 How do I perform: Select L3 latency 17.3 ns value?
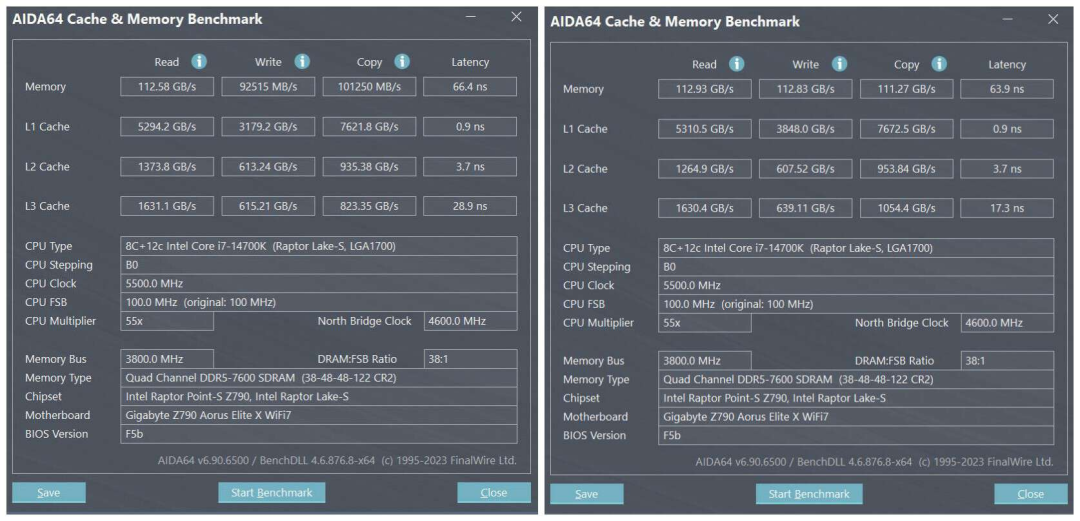[x=1007, y=208]
